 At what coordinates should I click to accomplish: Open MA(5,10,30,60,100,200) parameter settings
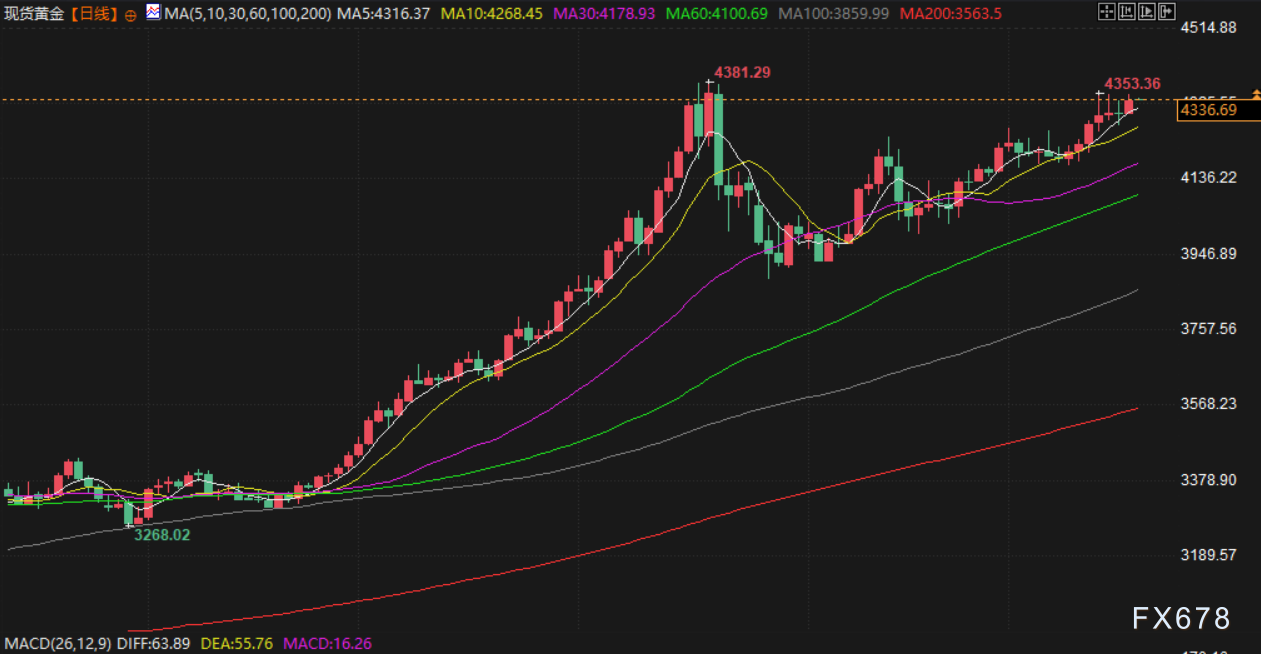tap(247, 14)
